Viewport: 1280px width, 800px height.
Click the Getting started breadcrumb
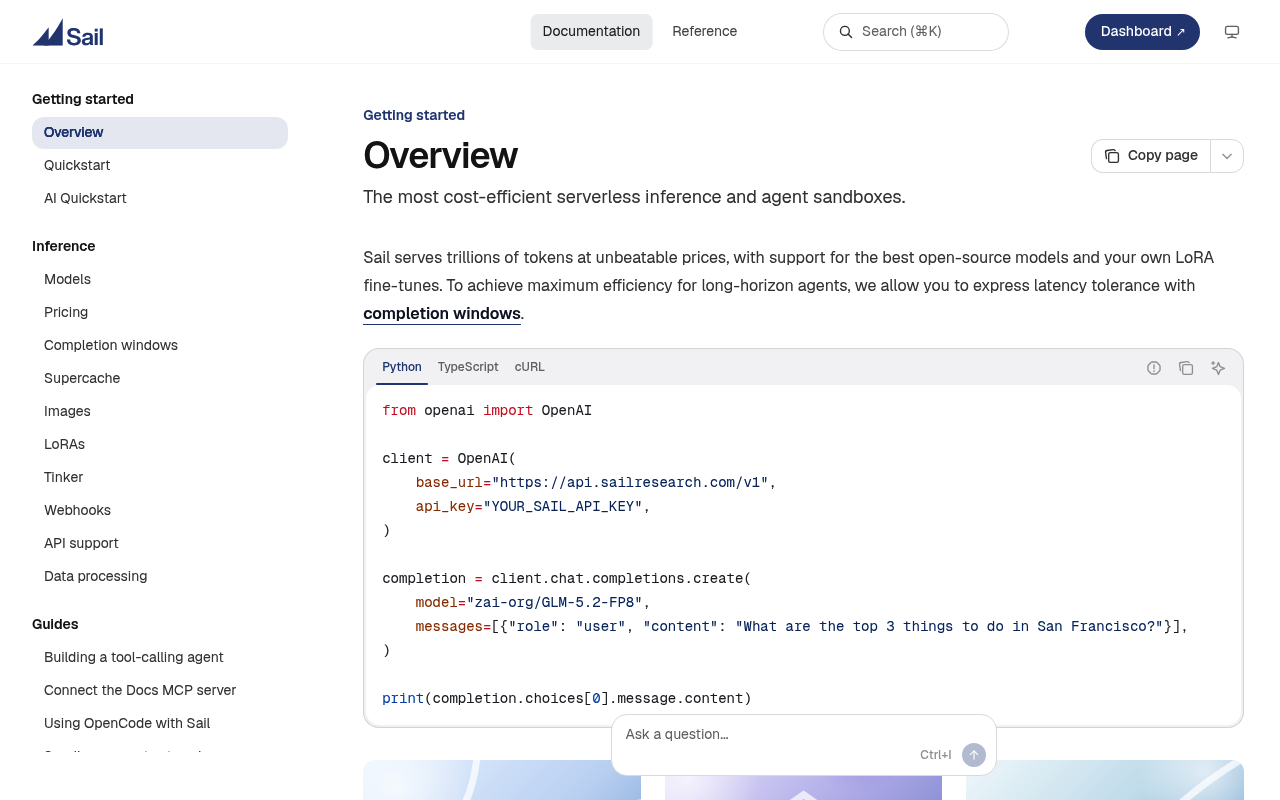(x=414, y=115)
